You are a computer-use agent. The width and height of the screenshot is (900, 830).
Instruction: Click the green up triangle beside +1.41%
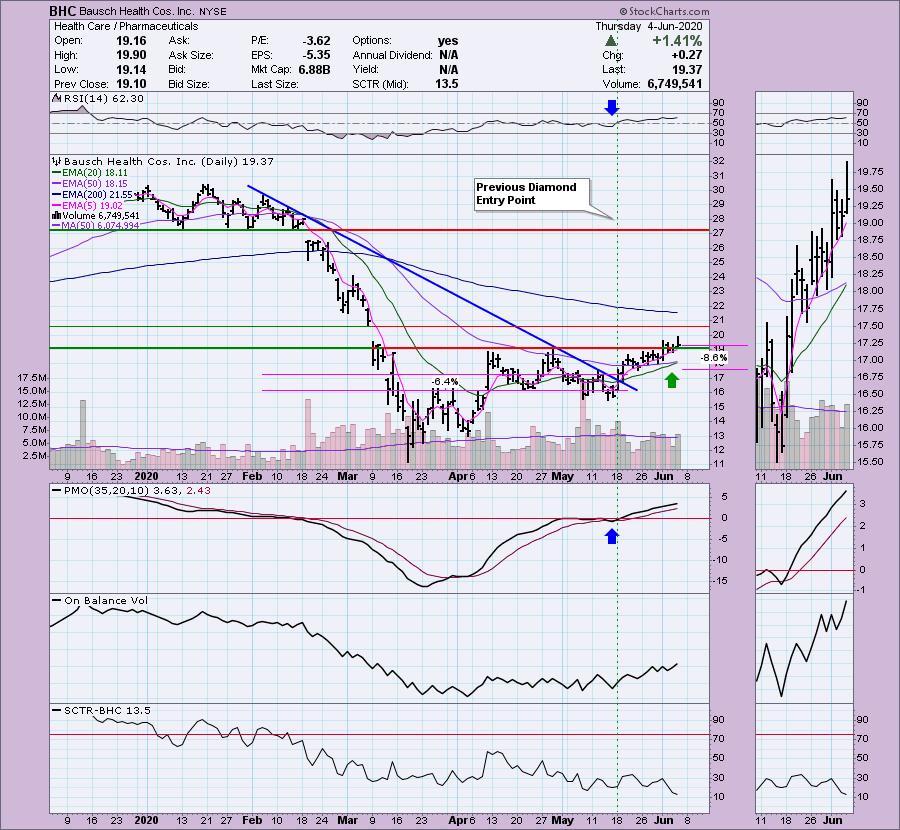coord(611,41)
